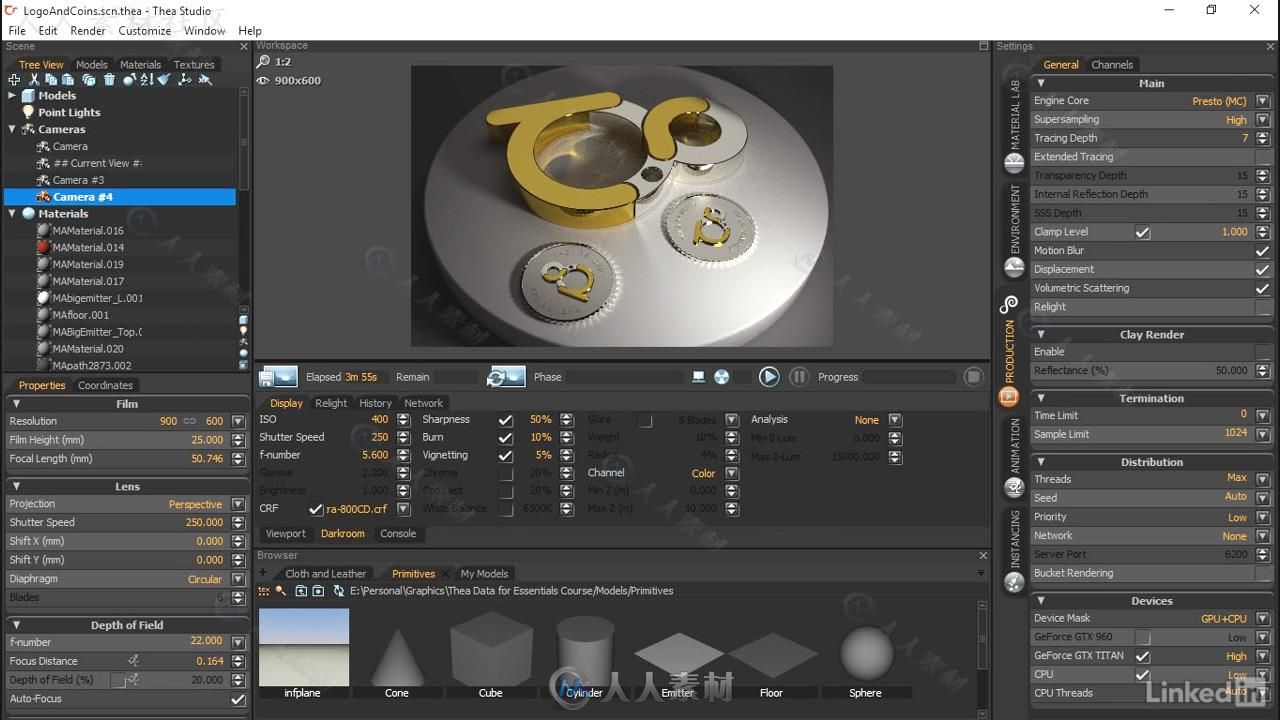This screenshot has height=720, width=1280.
Task: Open the Environment sidebar panel icon
Action: 1014,267
